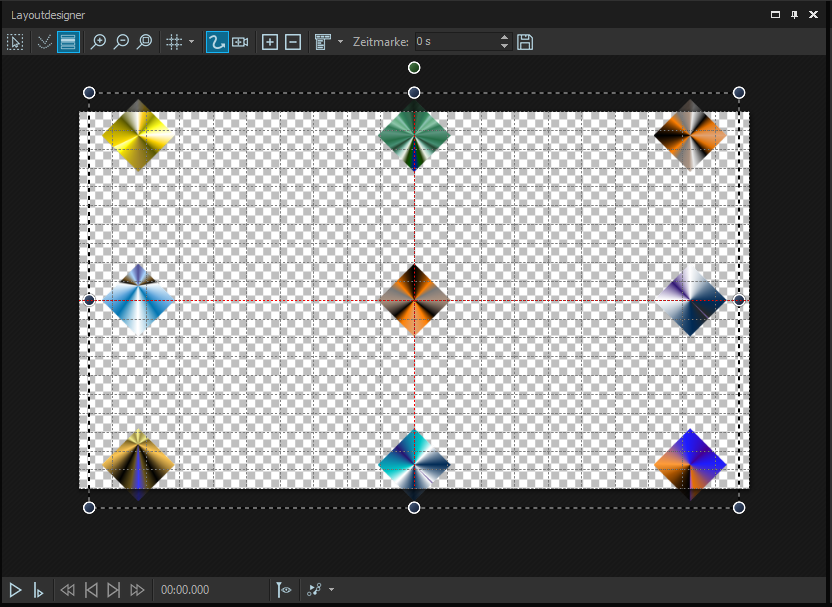Open the path nodes dropdown in bottom bar

tap(331, 590)
